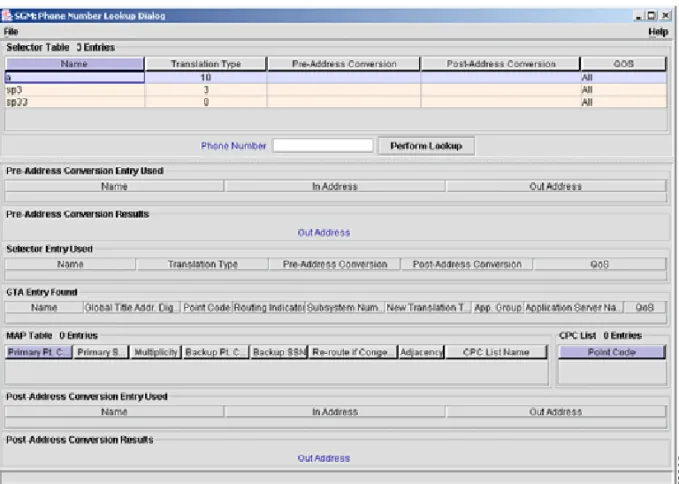Click the 'All' QoS cell in sp3 row
679x484 pixels.
[x=624, y=90]
